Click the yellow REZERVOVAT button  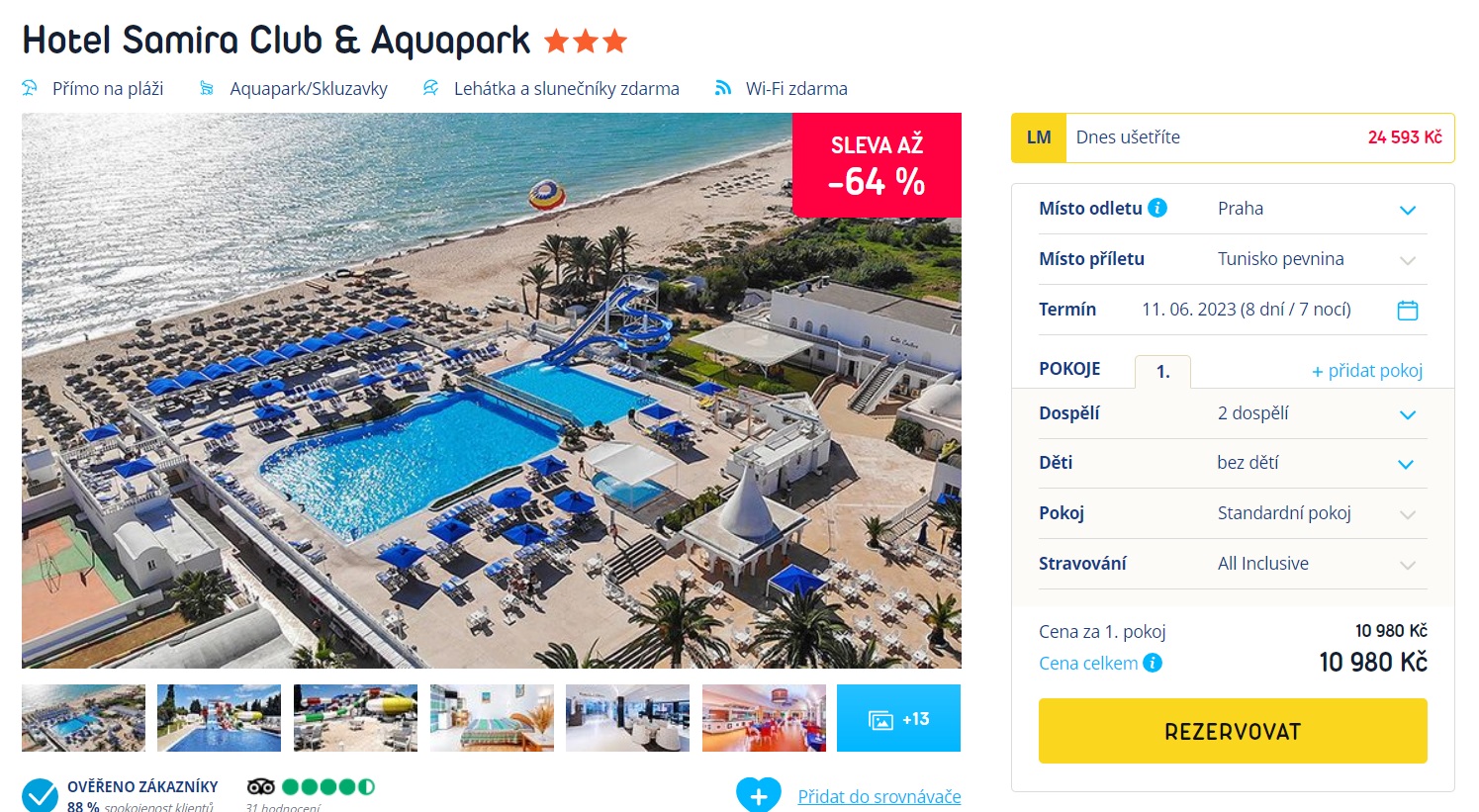[x=1233, y=731]
